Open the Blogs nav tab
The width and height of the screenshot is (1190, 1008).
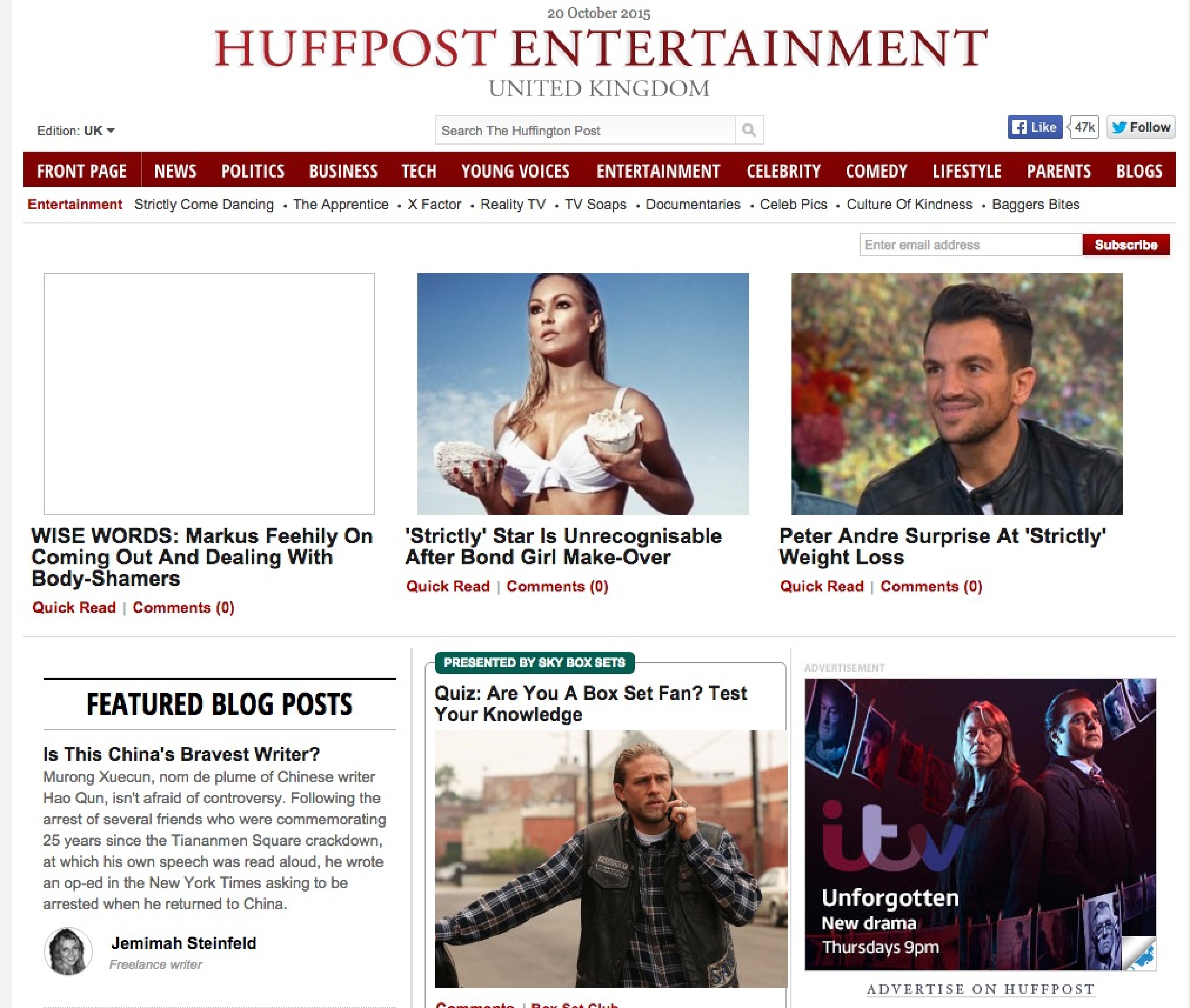click(x=1139, y=171)
